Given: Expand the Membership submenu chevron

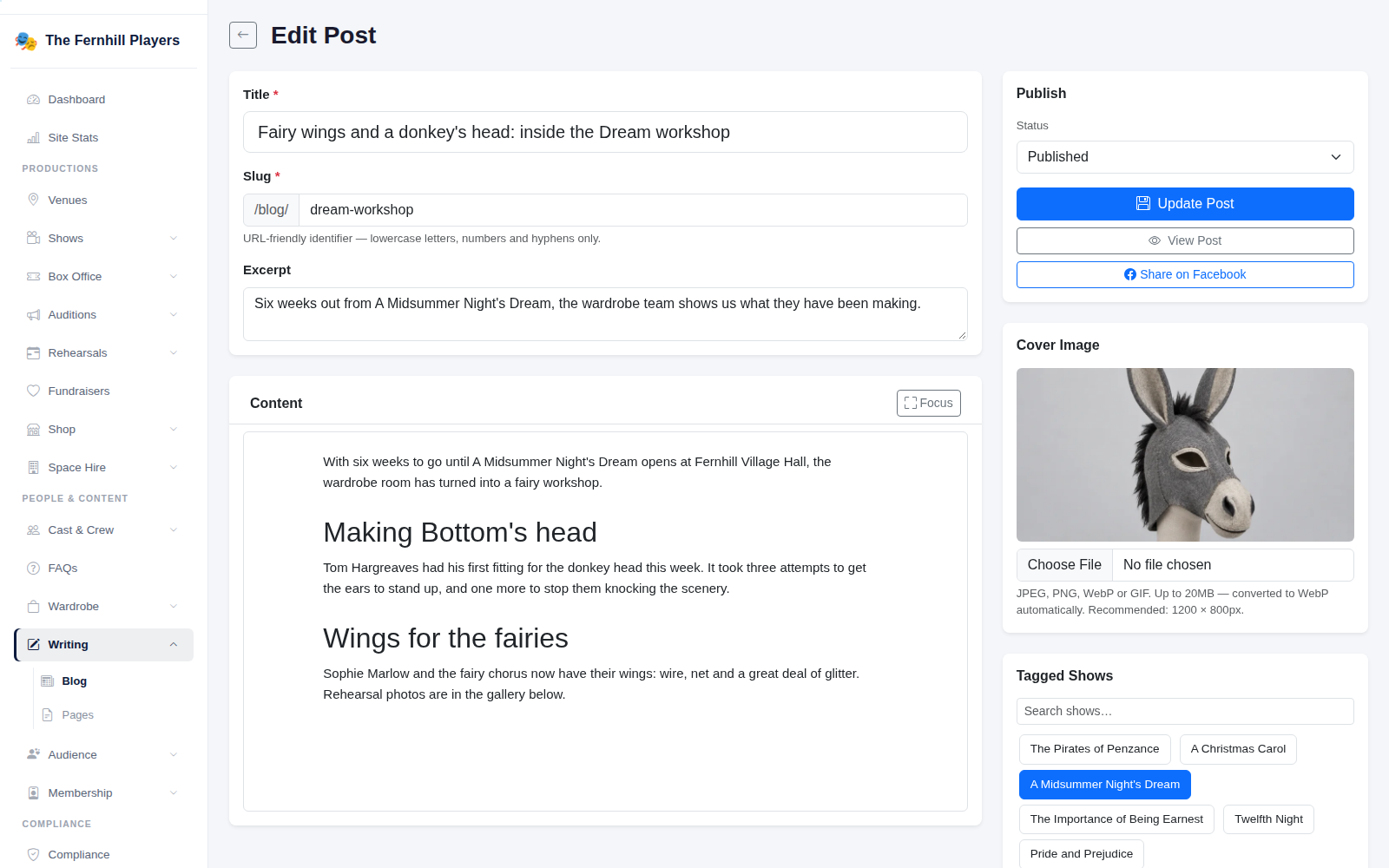Looking at the screenshot, I should [x=174, y=793].
